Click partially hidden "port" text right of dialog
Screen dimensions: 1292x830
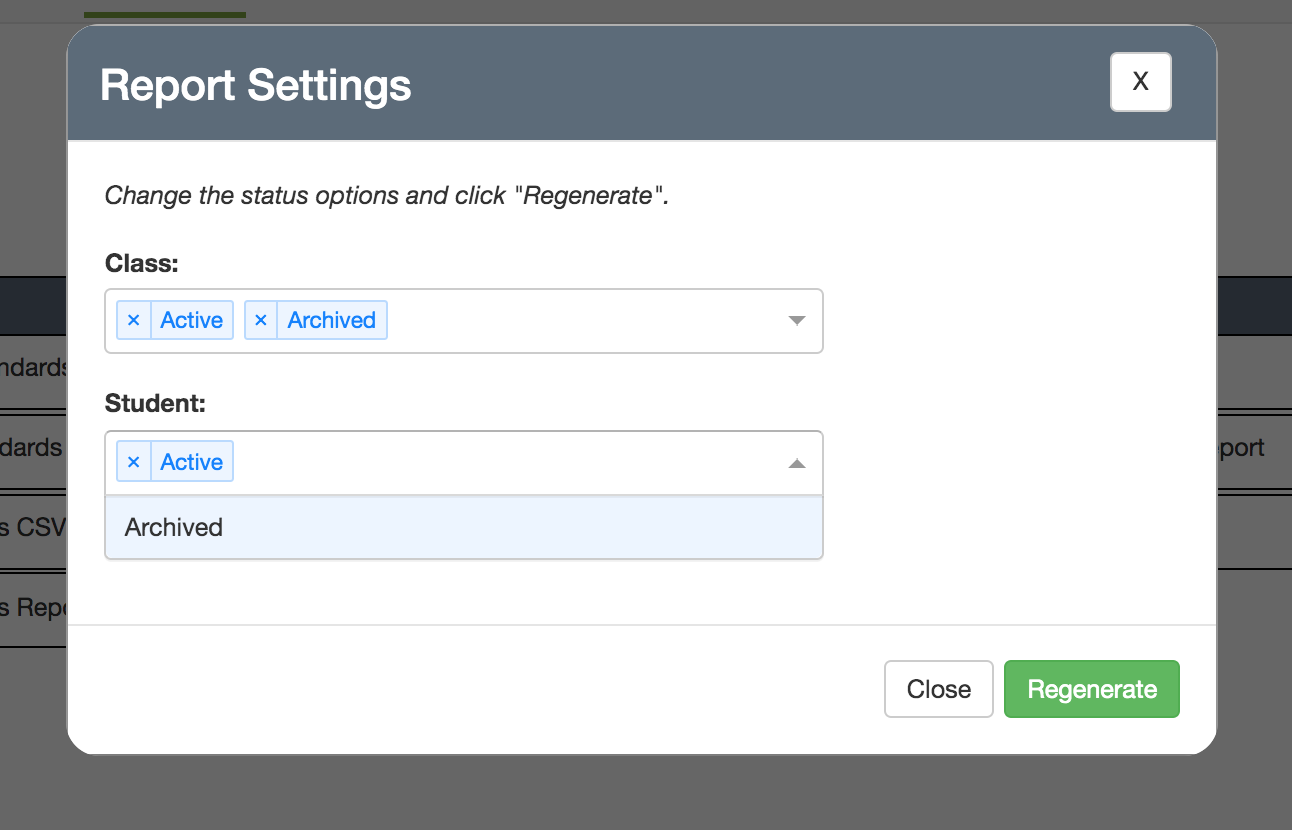point(1241,448)
